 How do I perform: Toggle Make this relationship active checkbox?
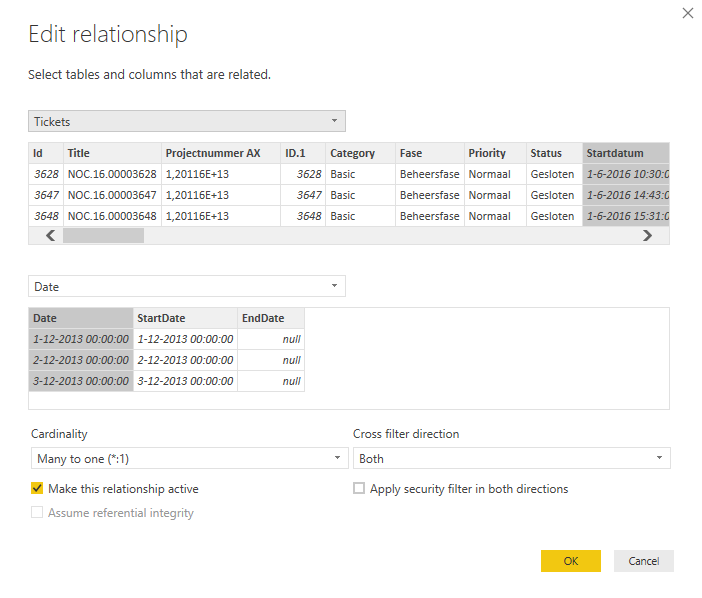37,488
